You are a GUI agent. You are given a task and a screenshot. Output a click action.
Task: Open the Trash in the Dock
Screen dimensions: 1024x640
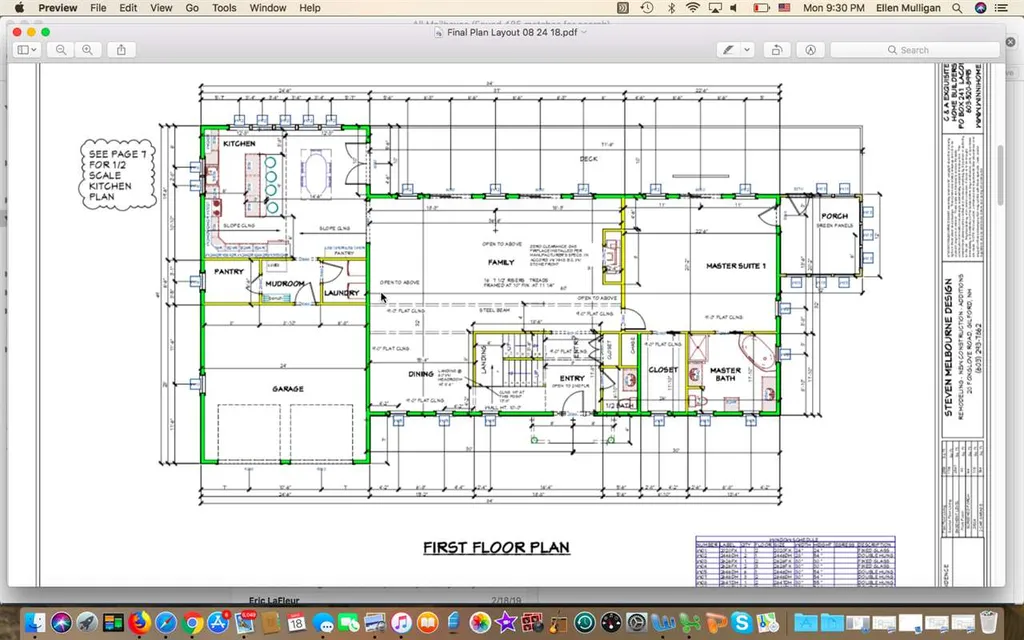[989, 622]
